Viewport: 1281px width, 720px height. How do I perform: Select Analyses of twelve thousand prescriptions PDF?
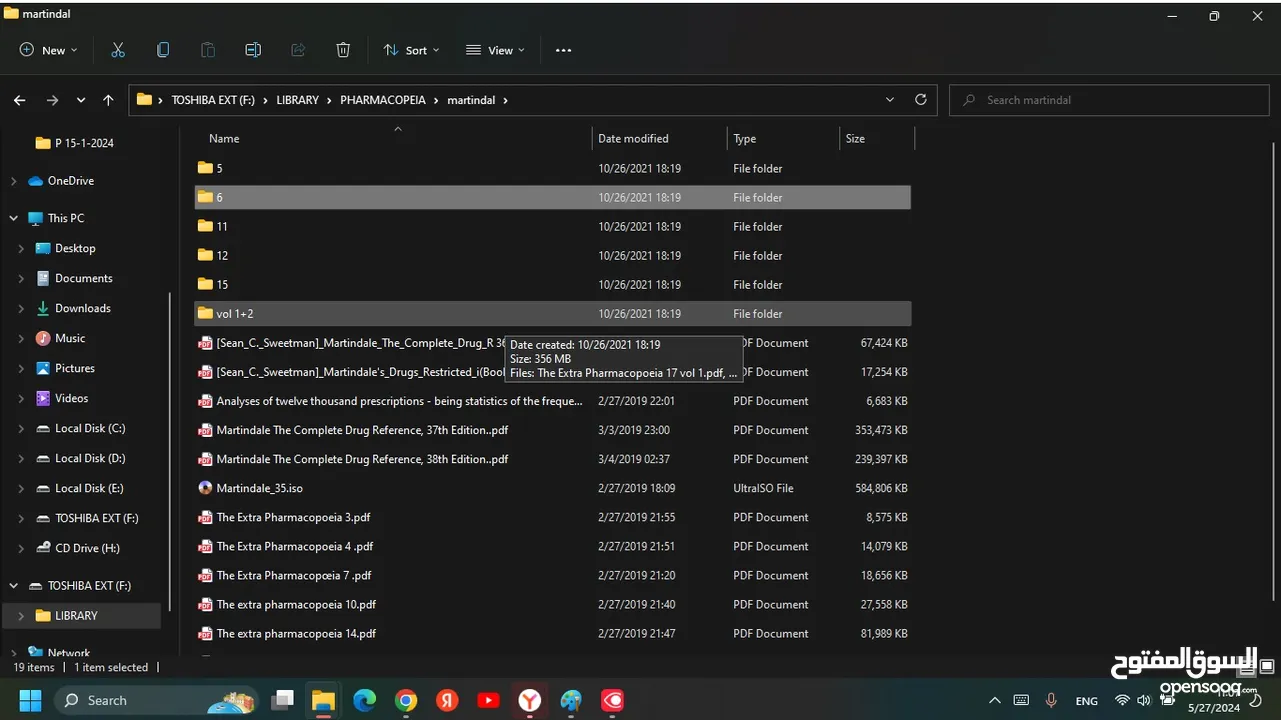tap(553, 401)
